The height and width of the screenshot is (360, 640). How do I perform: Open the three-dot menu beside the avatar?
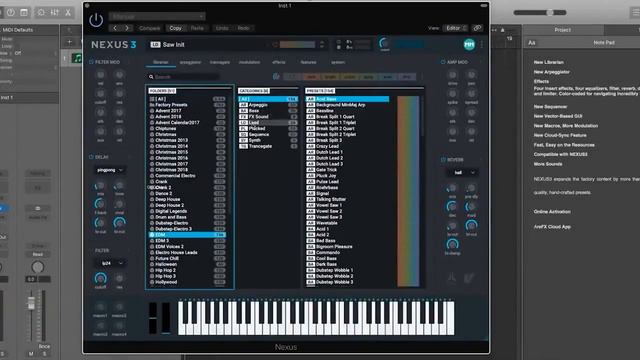[482, 44]
